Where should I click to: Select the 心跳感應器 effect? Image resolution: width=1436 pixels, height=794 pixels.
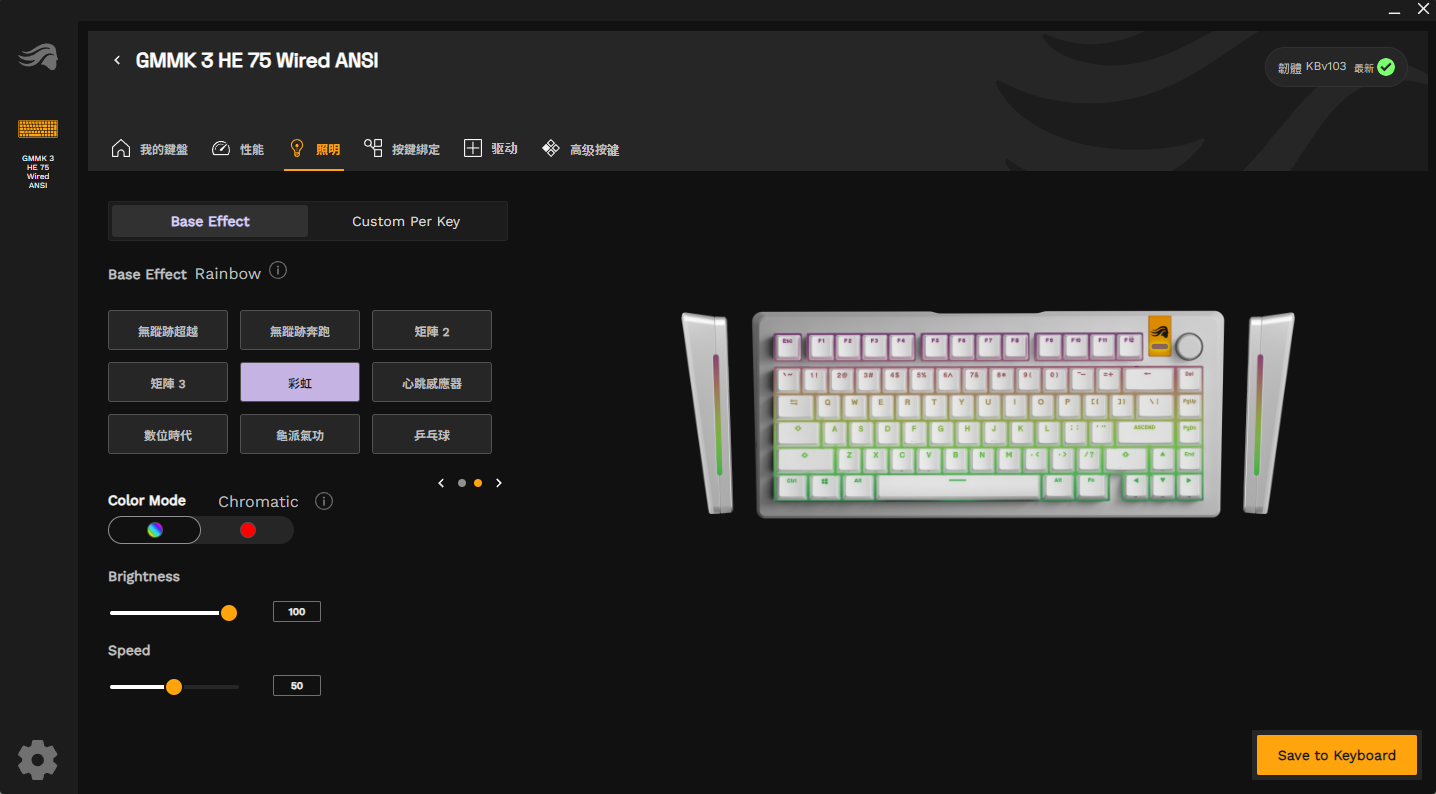pos(432,382)
